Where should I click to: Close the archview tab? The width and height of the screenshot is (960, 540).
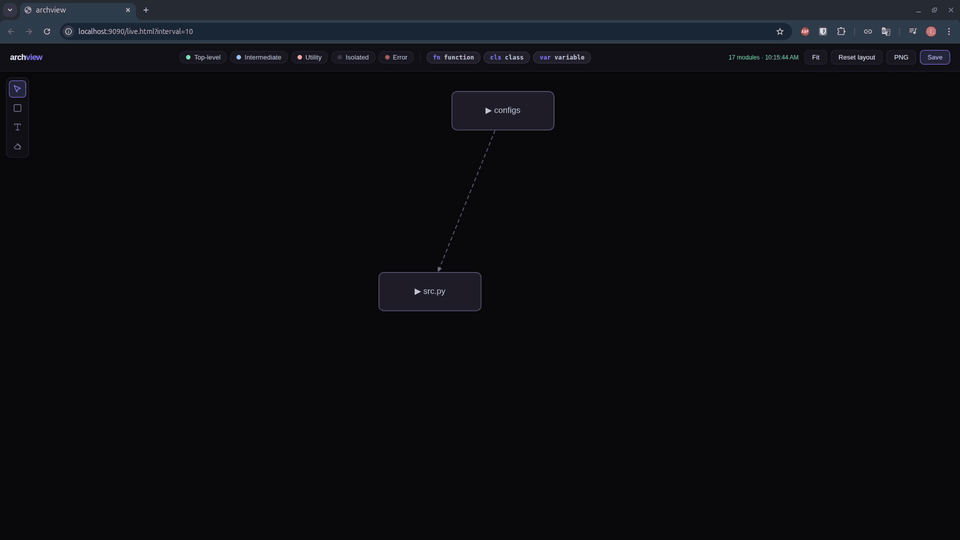(x=128, y=10)
